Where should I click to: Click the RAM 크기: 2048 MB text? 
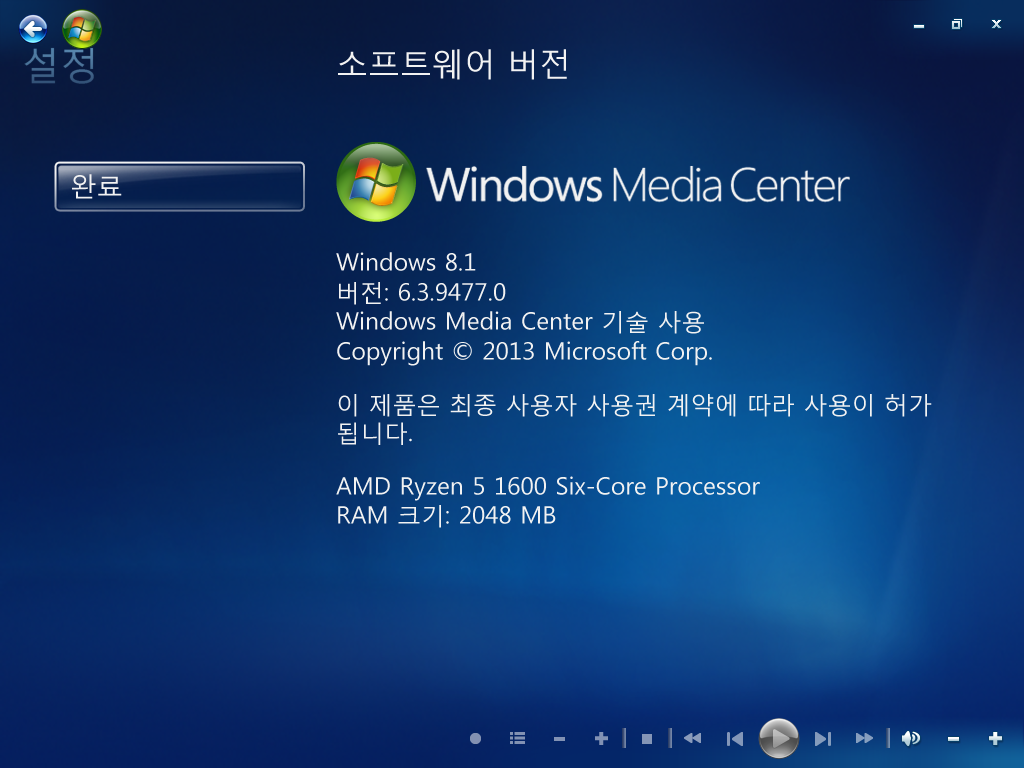pyautogui.click(x=446, y=515)
